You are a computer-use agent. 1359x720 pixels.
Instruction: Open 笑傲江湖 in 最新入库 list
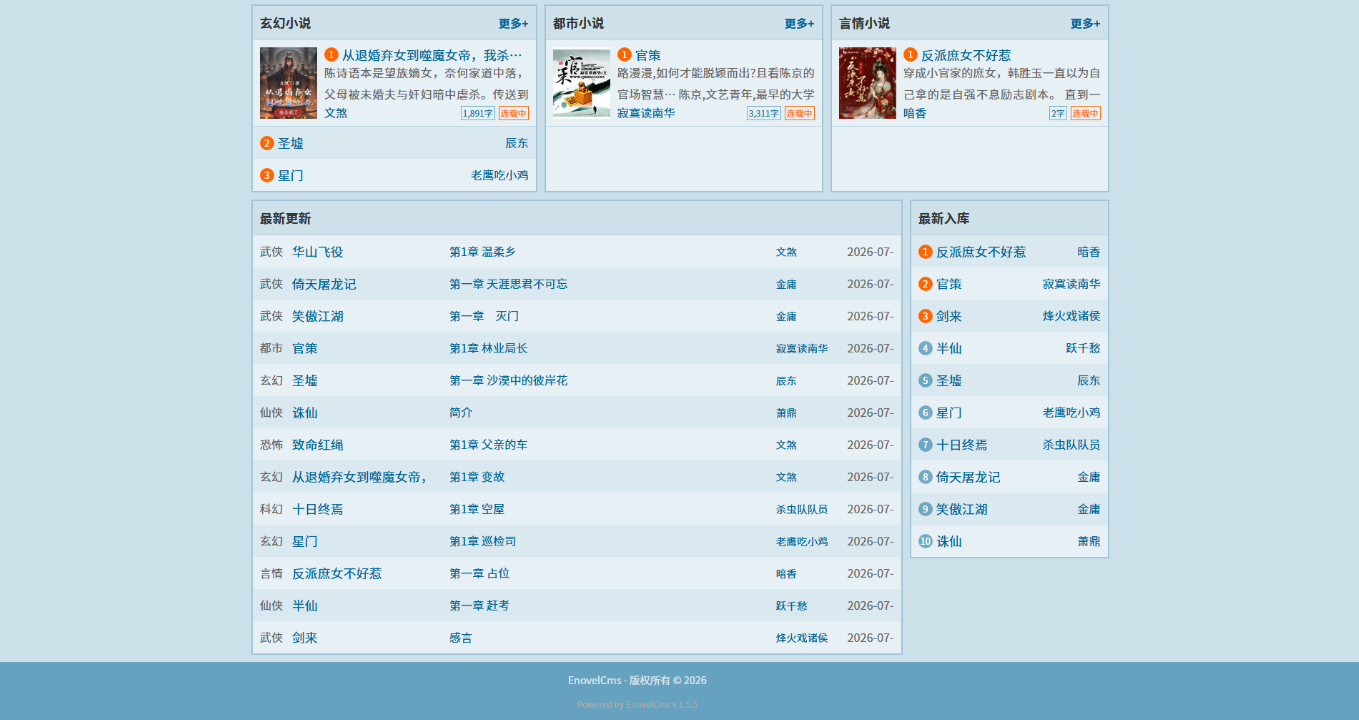point(961,509)
